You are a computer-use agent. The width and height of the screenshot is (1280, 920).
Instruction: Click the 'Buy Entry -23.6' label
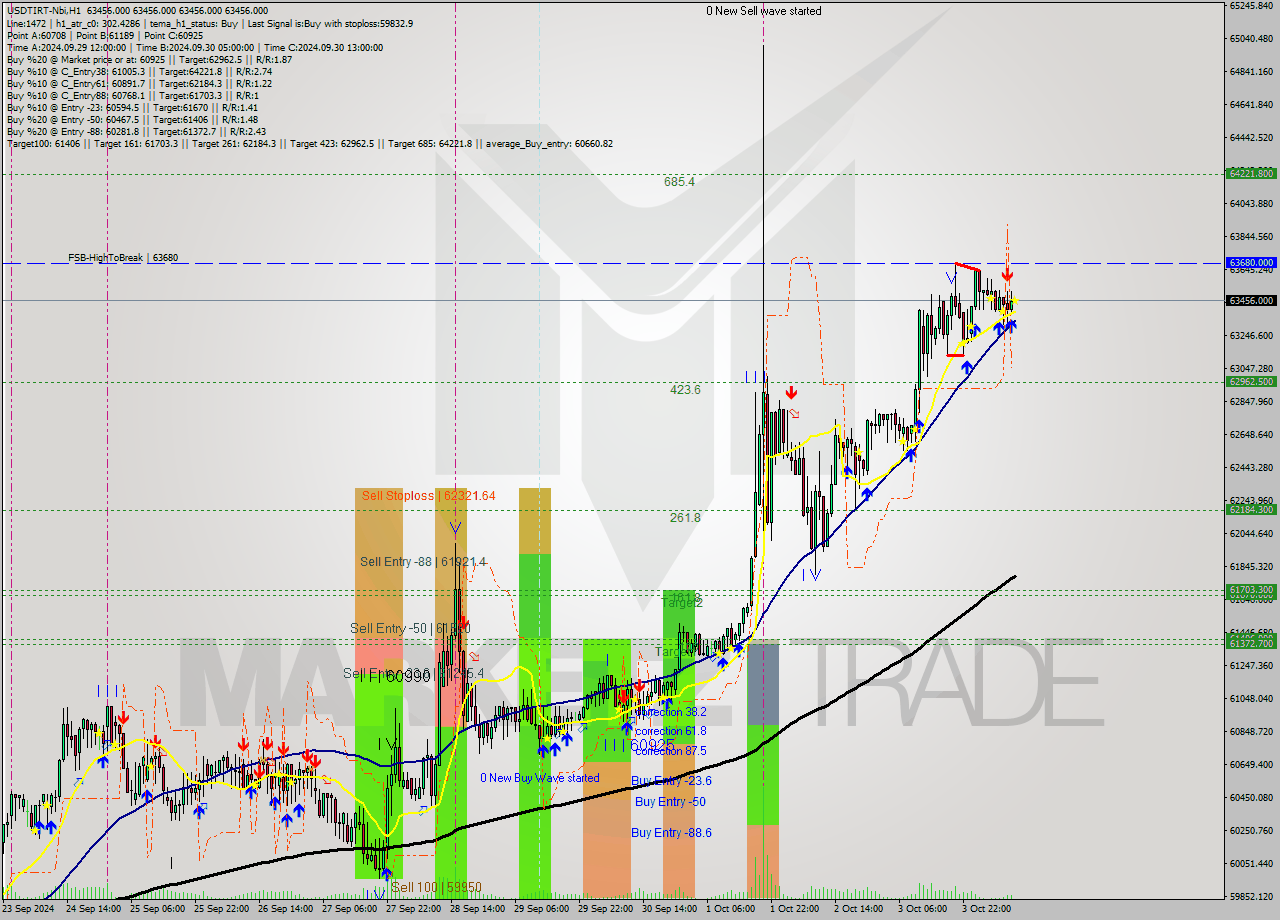672,781
